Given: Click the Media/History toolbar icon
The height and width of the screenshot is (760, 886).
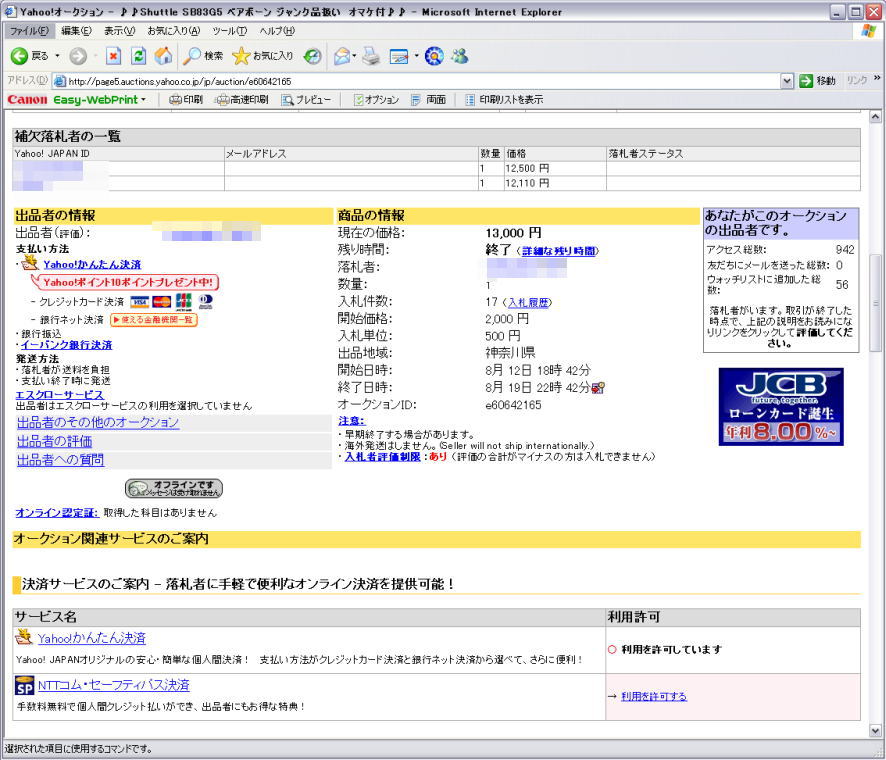Looking at the screenshot, I should tap(312, 55).
